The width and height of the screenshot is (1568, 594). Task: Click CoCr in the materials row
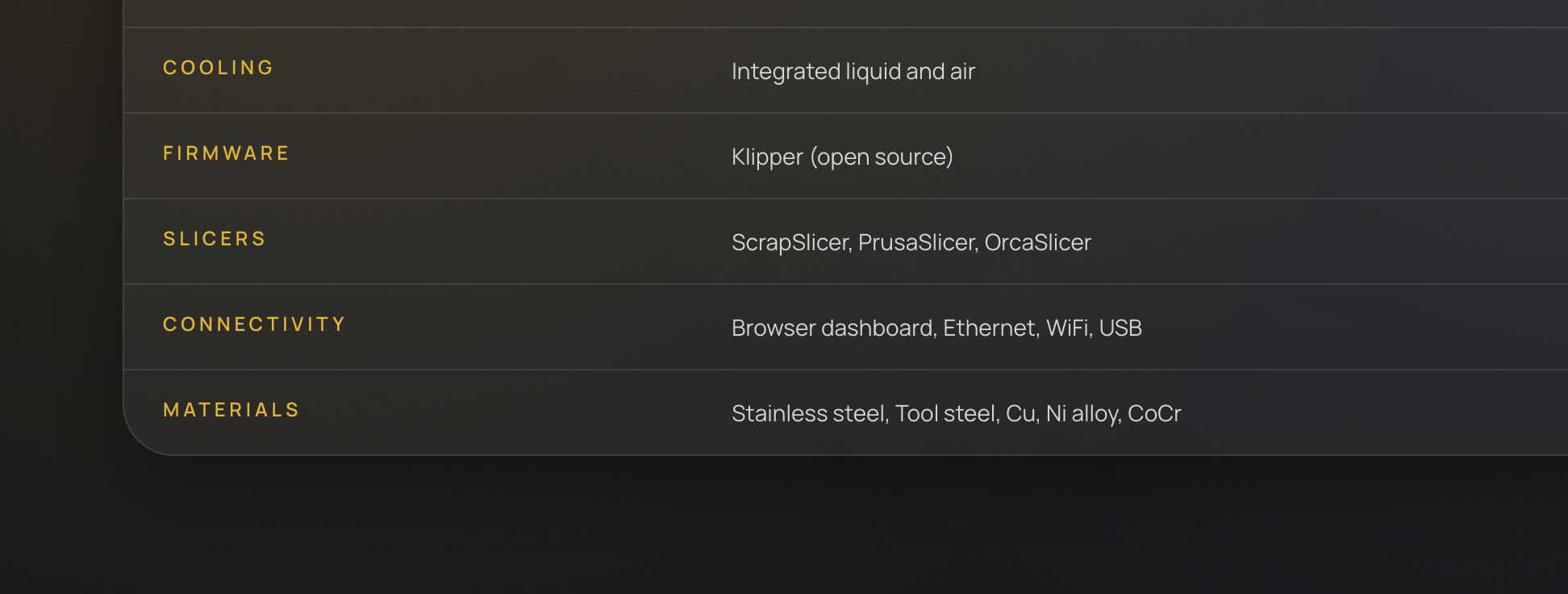pyautogui.click(x=1154, y=414)
